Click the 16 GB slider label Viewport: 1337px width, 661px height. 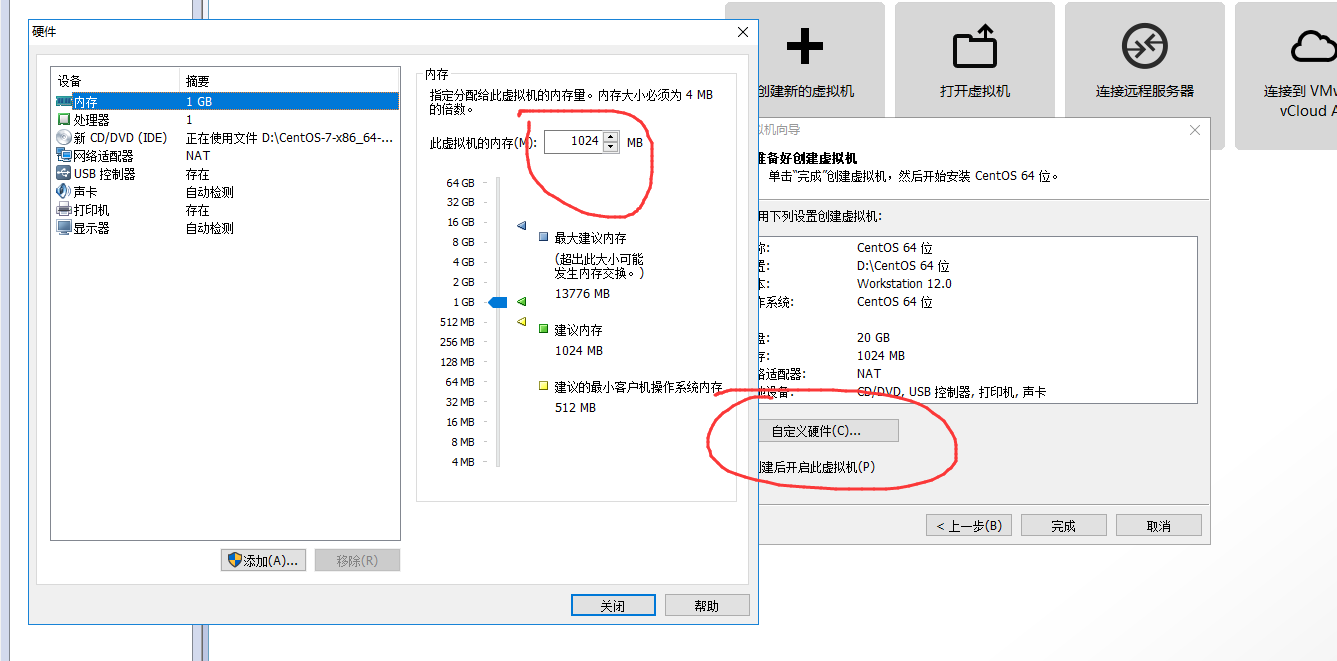(x=460, y=222)
